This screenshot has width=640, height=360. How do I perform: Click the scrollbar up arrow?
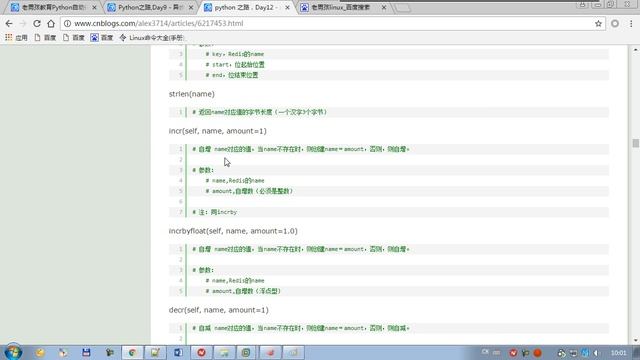(636, 49)
